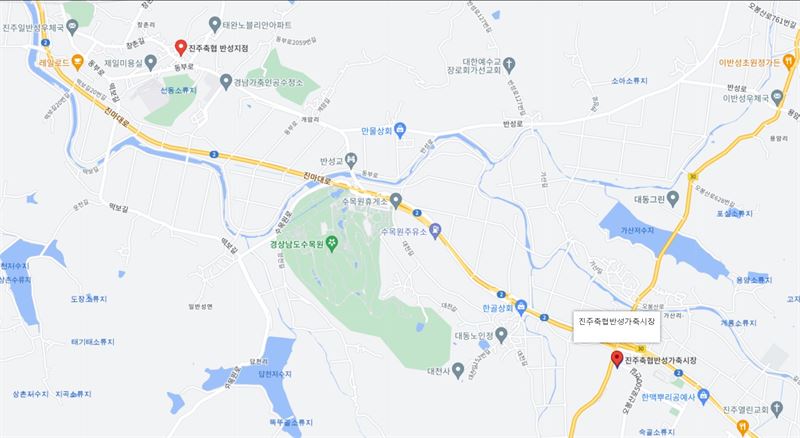Screen dimensions: 800x438
Task: Open the 만물상회 shop marker
Action: point(400,130)
